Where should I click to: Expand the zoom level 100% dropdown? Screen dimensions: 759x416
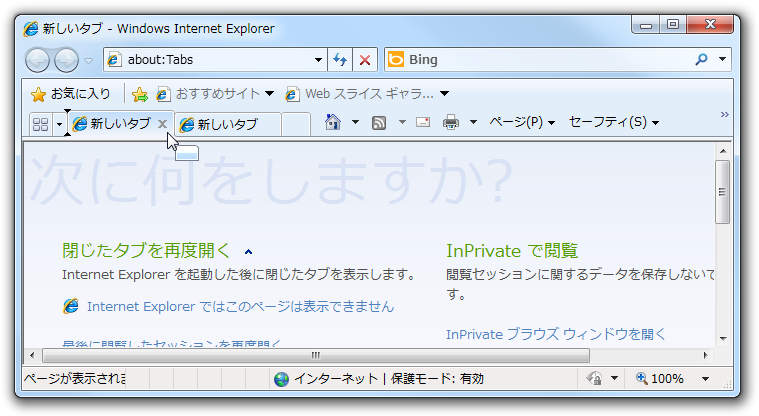coord(705,379)
